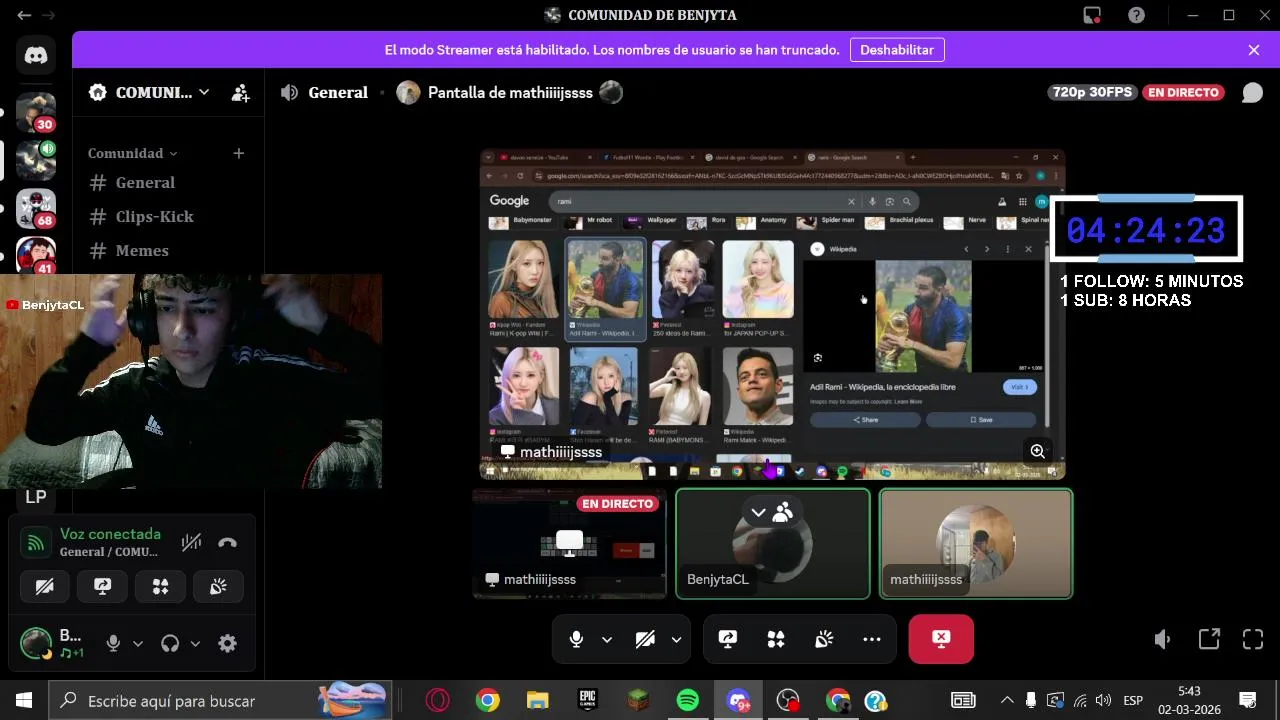This screenshot has width=1280, height=720.
Task: Open soundboard from the voice panel
Action: 218,587
